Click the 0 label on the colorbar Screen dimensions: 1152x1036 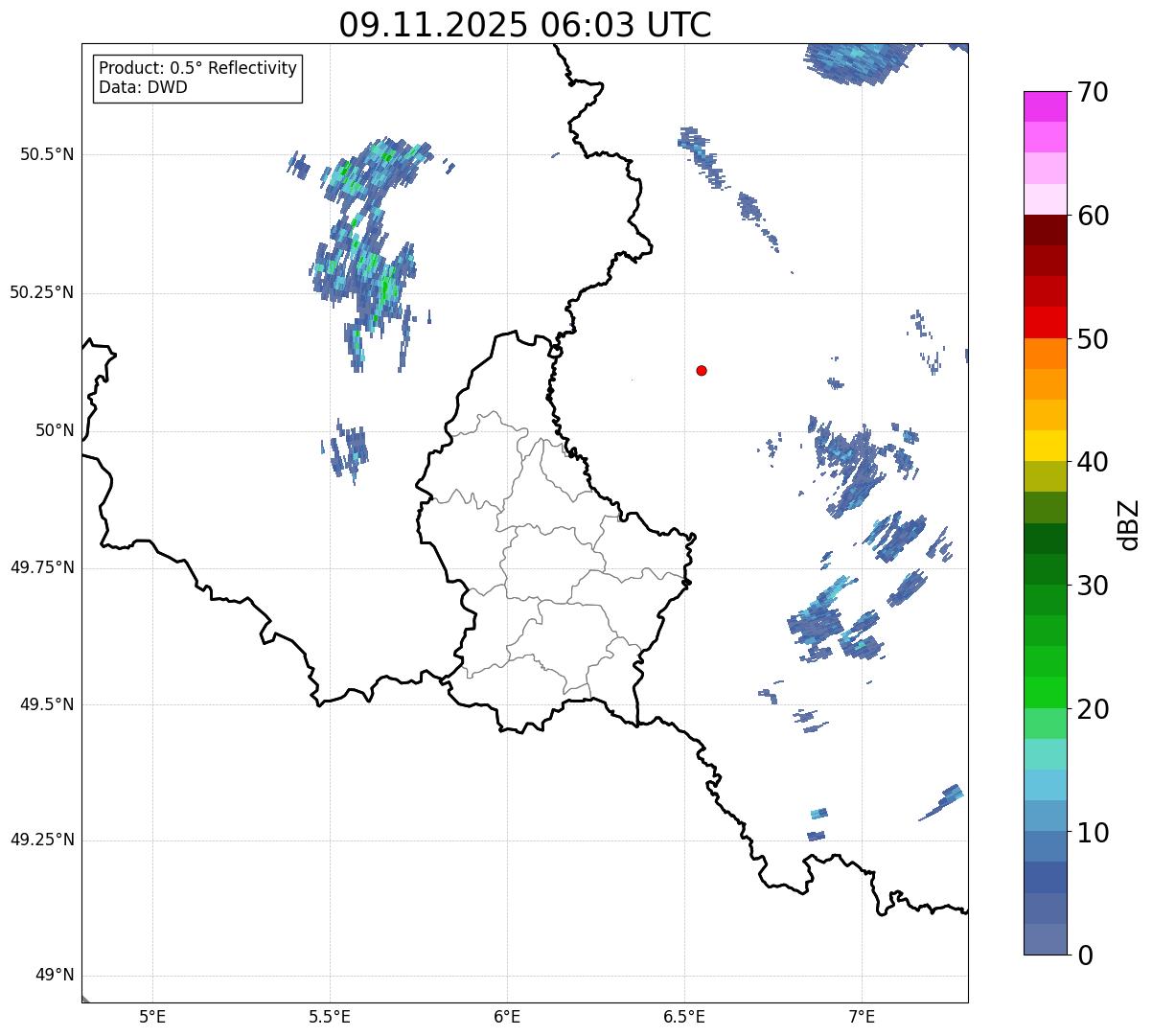point(1084,955)
